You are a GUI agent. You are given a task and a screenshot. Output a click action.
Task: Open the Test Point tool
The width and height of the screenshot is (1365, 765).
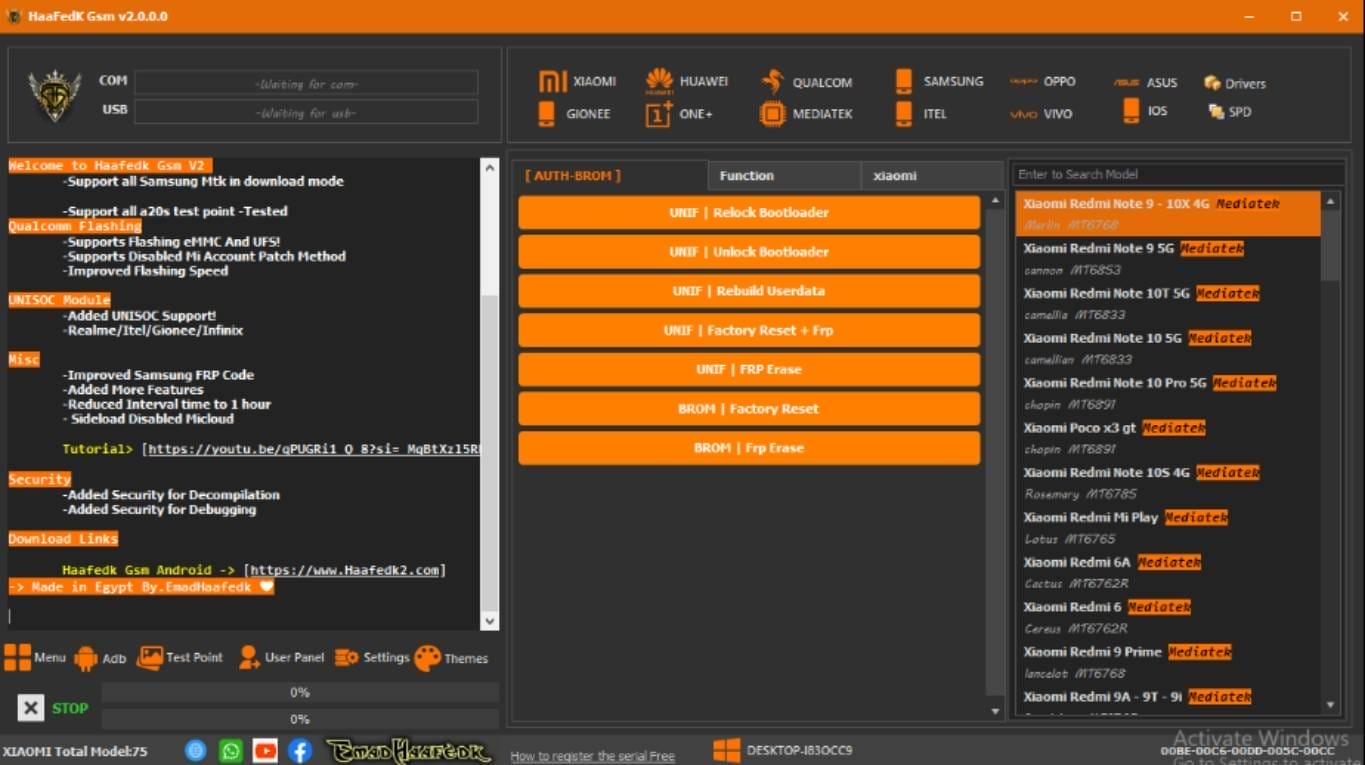[x=180, y=657]
